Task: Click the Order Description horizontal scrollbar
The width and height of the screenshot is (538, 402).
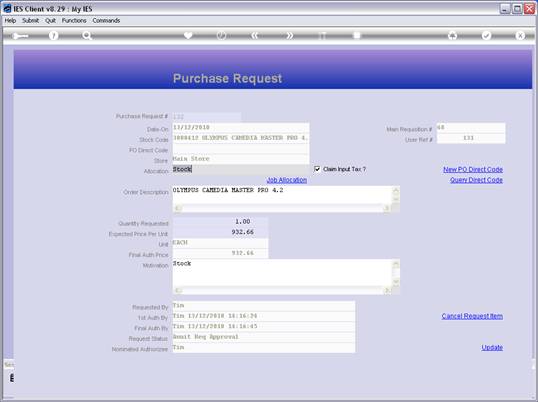Action: click(282, 208)
